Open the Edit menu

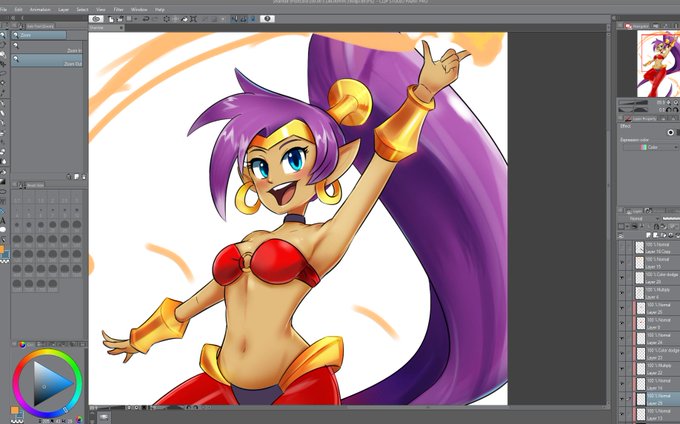[18, 9]
